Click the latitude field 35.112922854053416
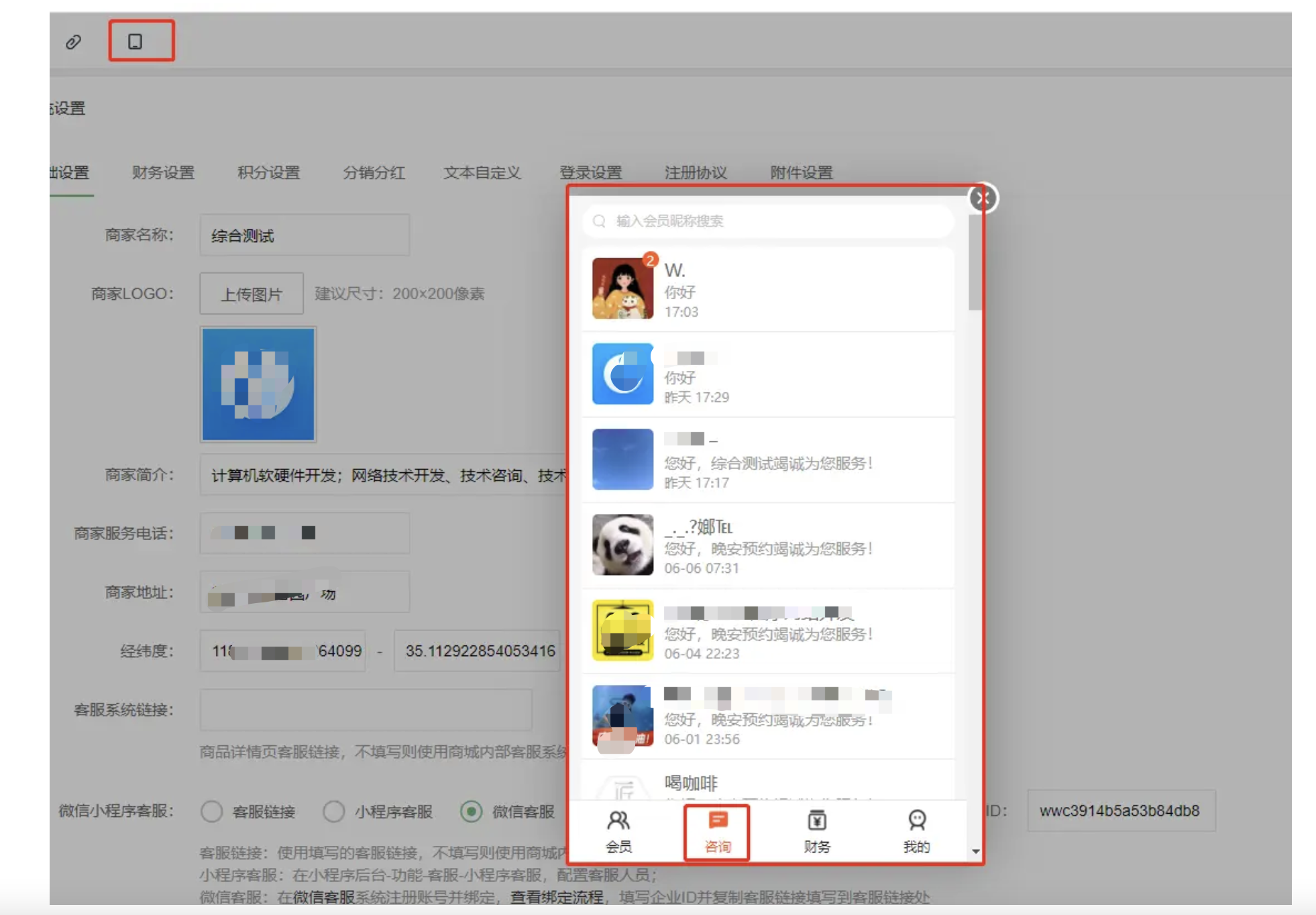Viewport: 1316px width, 915px height. tap(478, 651)
